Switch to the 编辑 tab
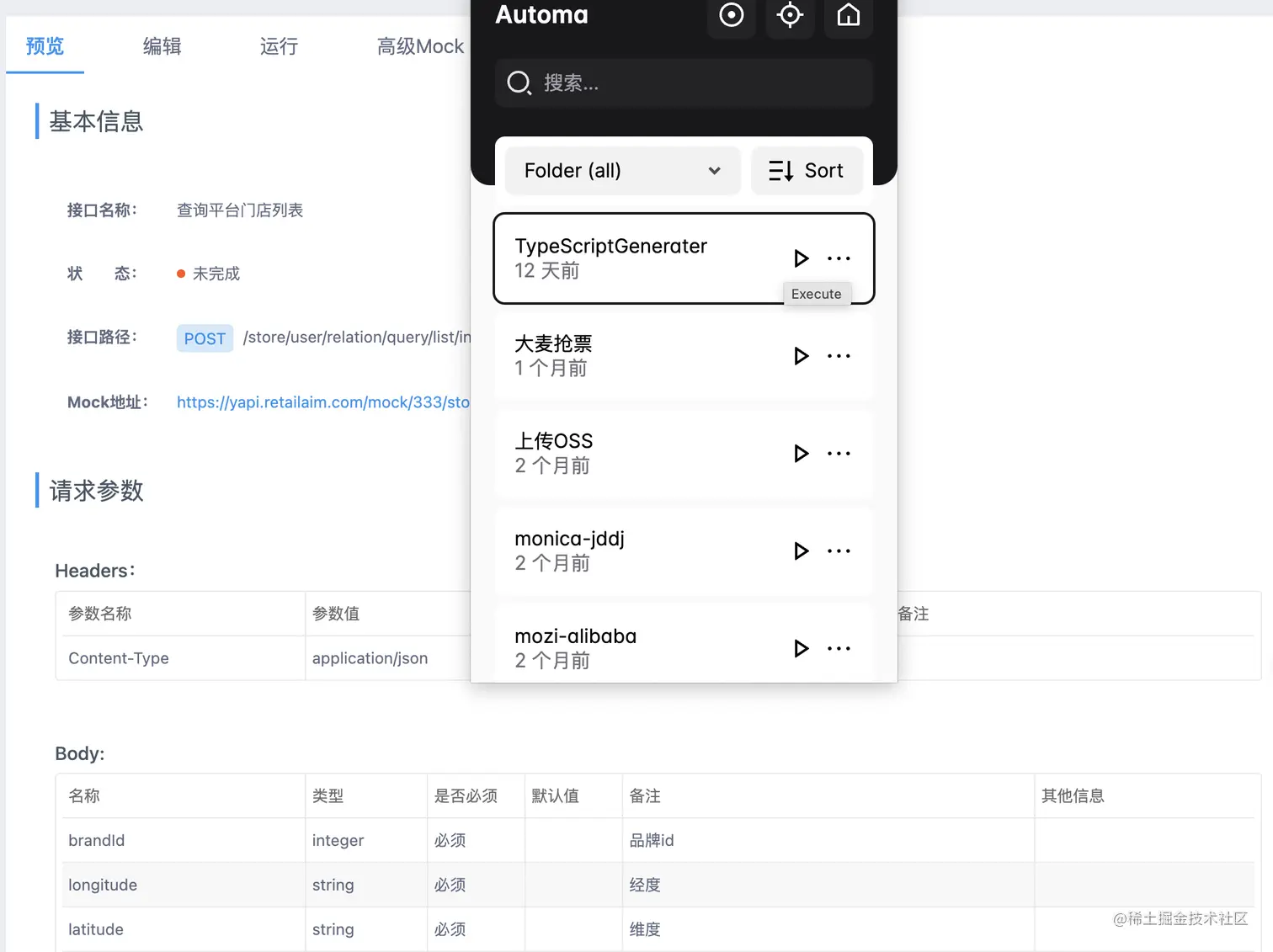The width and height of the screenshot is (1273, 952). tap(162, 46)
